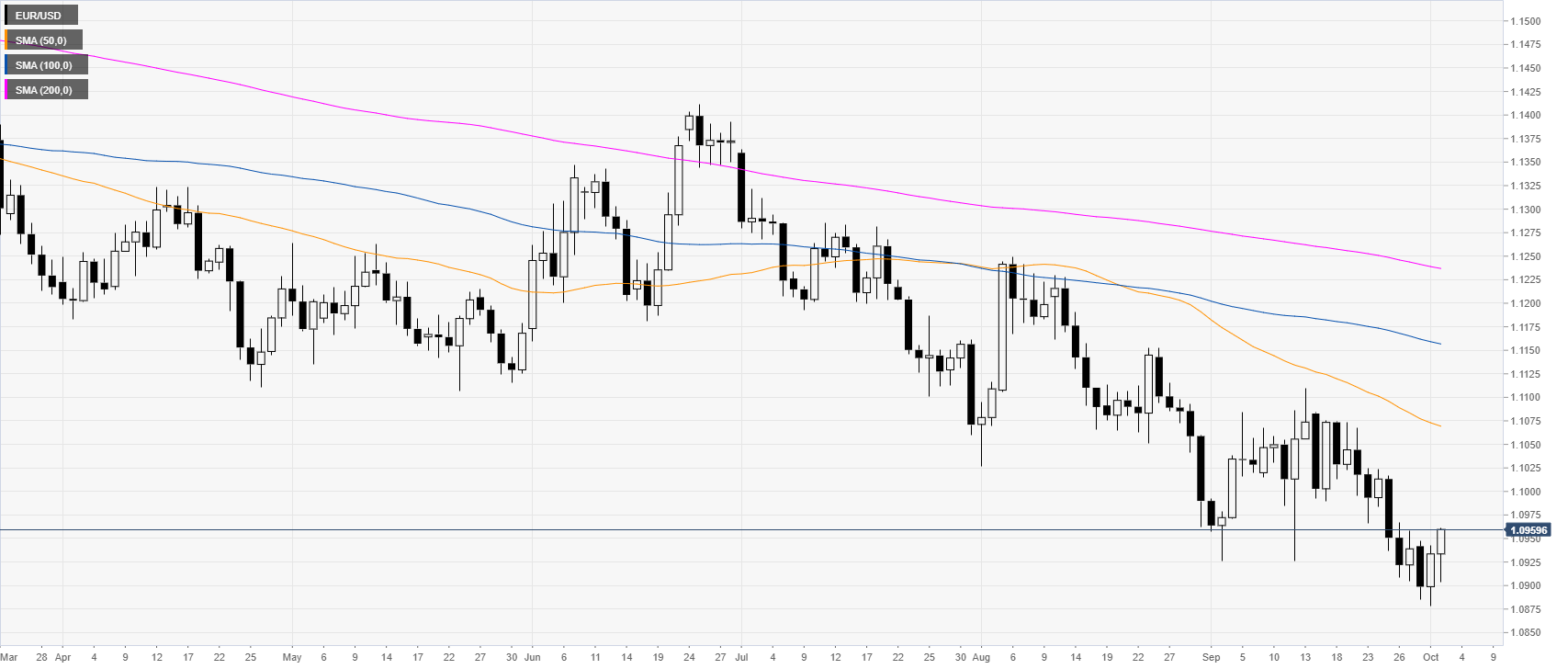Viewport: 1568px width, 669px height.
Task: Click the 1.1500 price axis label
Action: pos(1526,21)
